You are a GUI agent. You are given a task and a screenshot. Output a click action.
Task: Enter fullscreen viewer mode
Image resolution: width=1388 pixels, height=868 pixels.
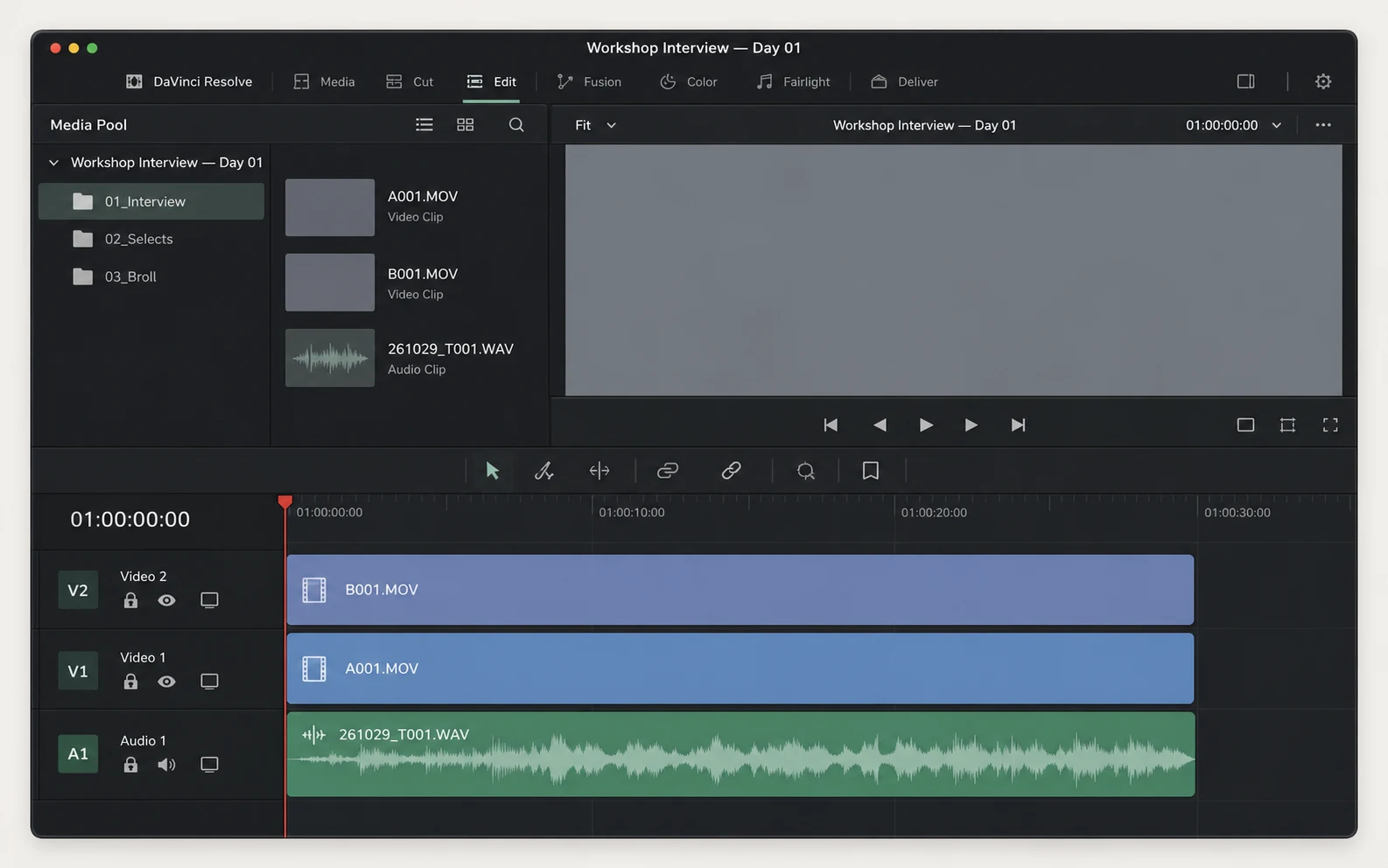coord(1330,425)
